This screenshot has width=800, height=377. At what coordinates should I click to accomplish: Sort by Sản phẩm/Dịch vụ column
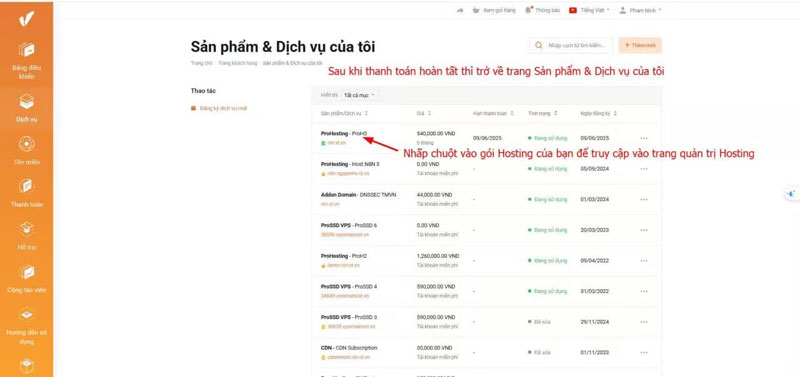[344, 113]
